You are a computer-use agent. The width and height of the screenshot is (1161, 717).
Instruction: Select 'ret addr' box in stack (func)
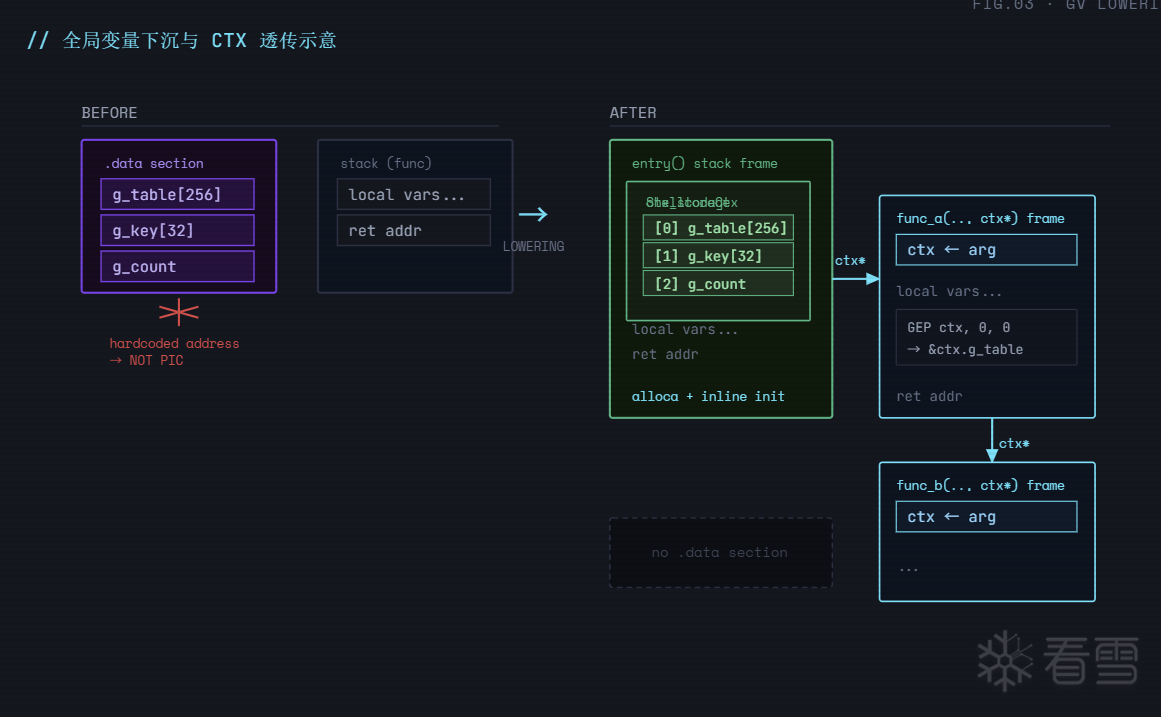(x=414, y=230)
